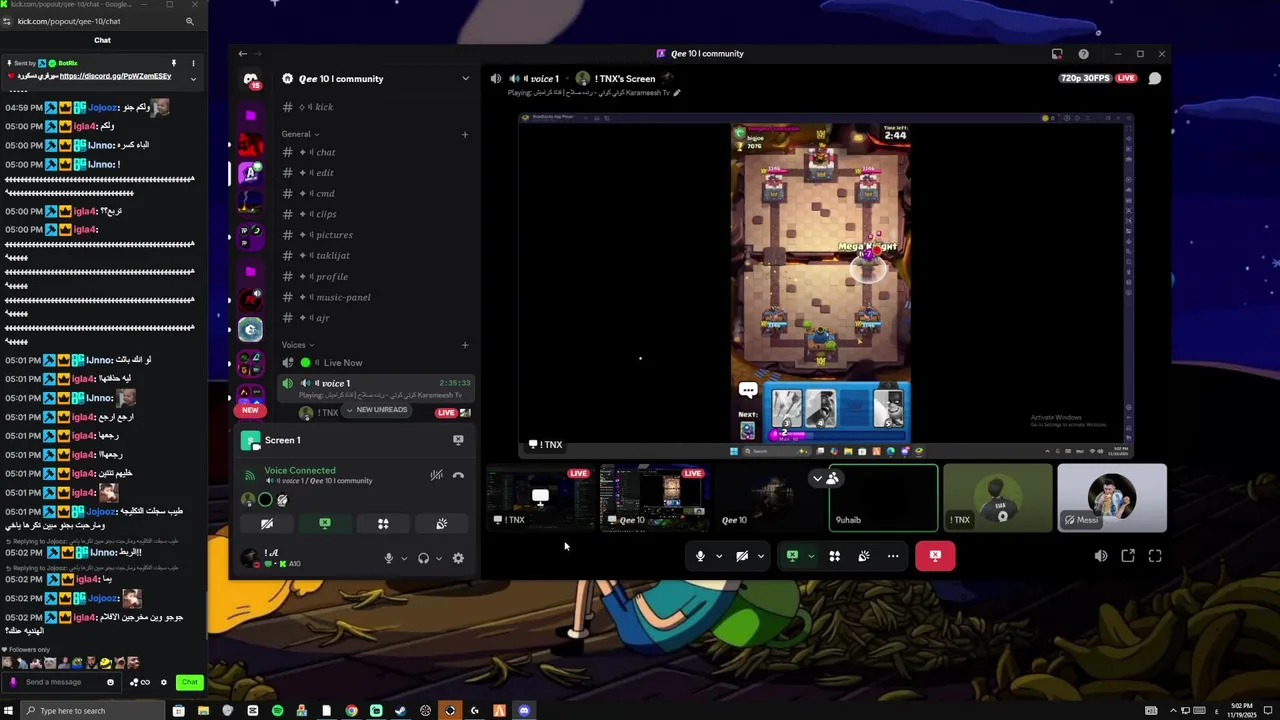This screenshot has width=1280, height=720.
Task: Open soundboard in call control bar
Action: tap(864, 556)
